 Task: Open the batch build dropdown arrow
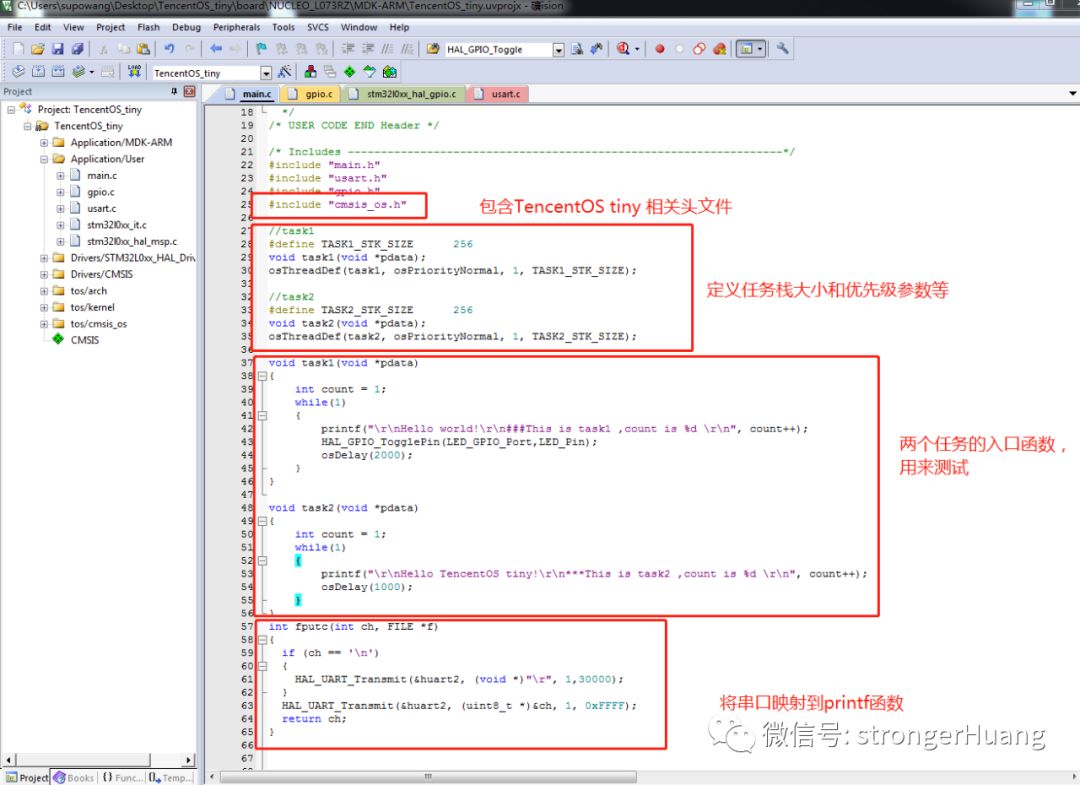coord(92,72)
